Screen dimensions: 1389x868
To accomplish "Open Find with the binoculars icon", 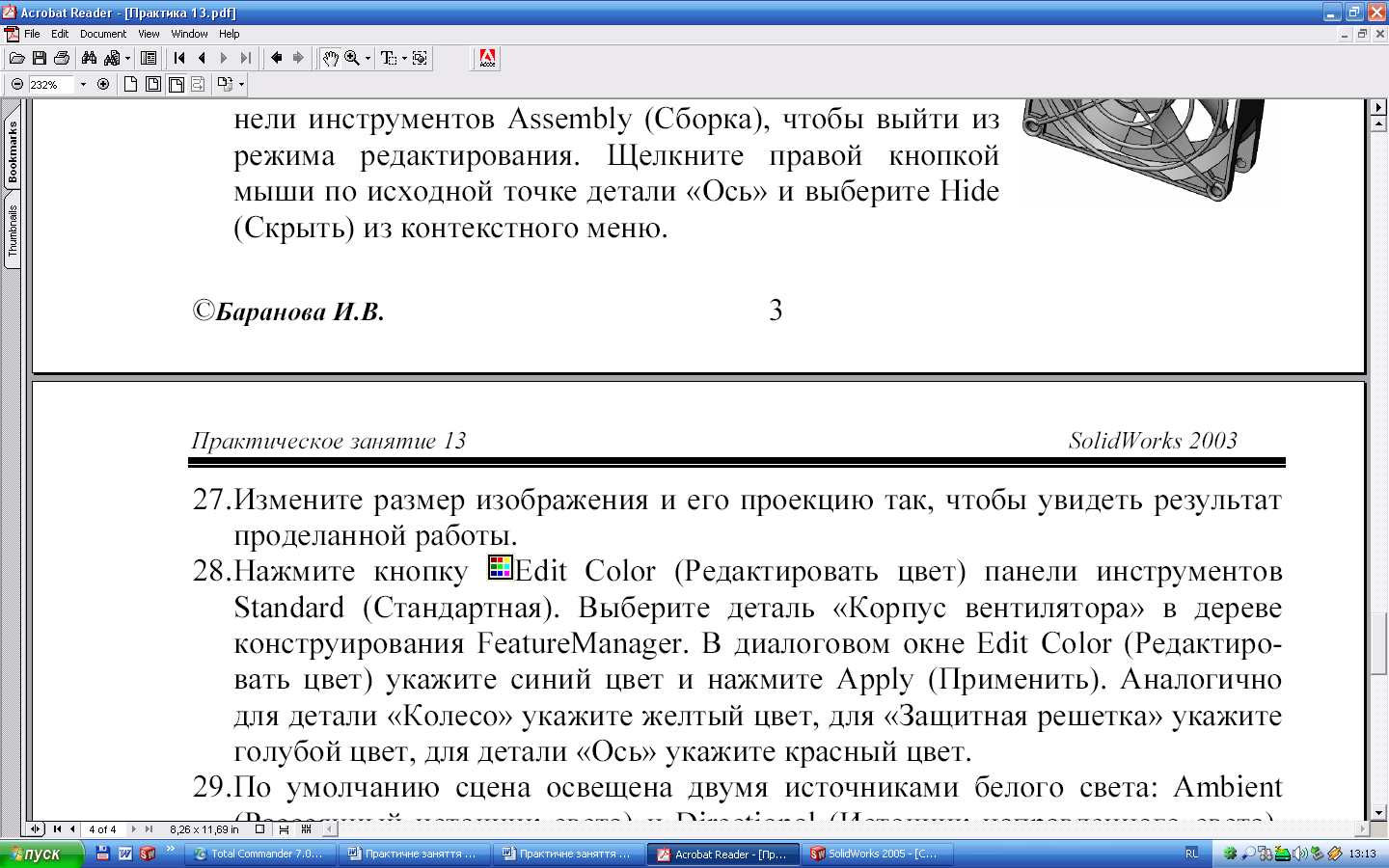I will 89,59.
